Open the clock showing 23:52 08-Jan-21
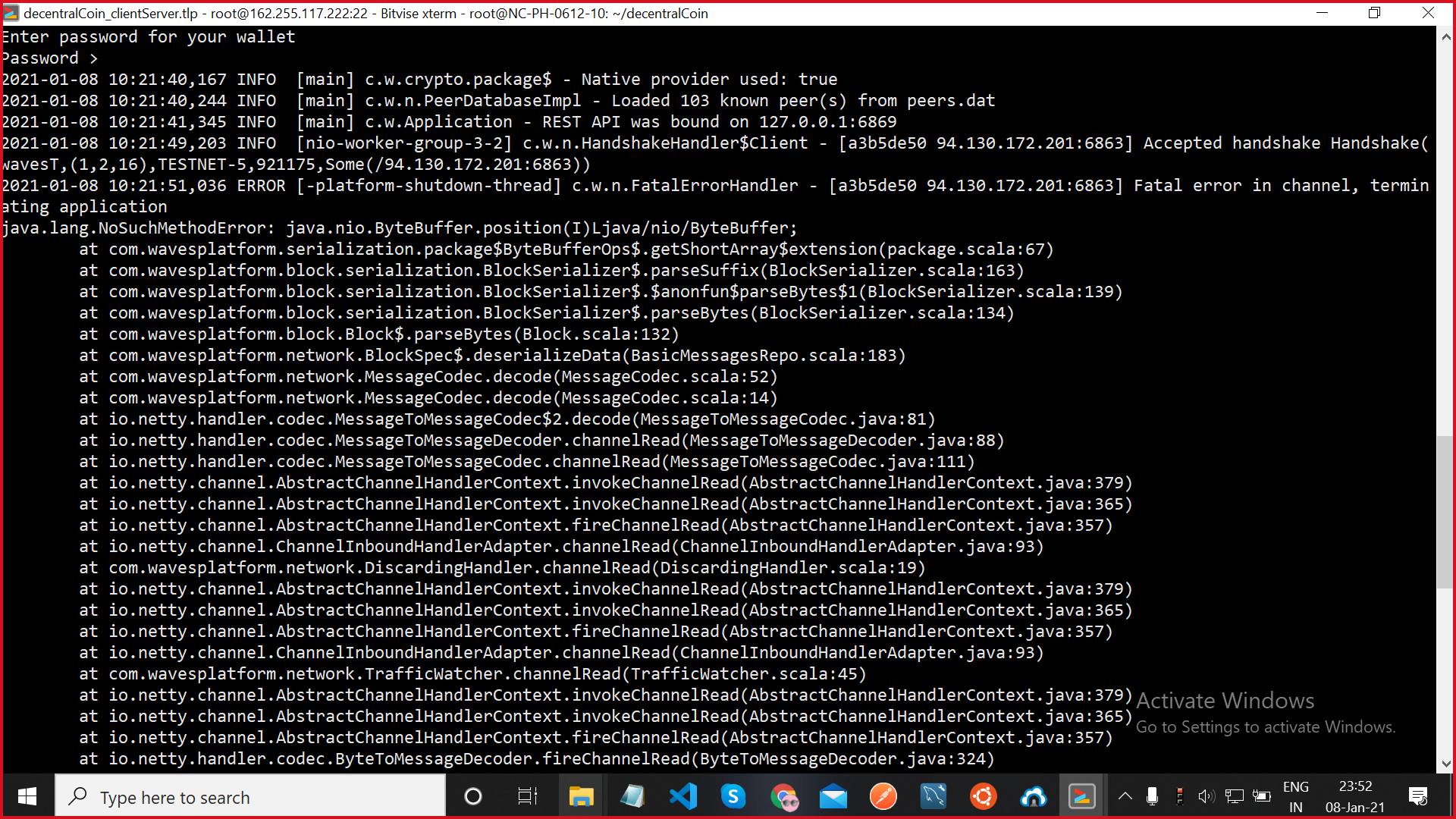This screenshot has width=1456, height=819. 1357,795
